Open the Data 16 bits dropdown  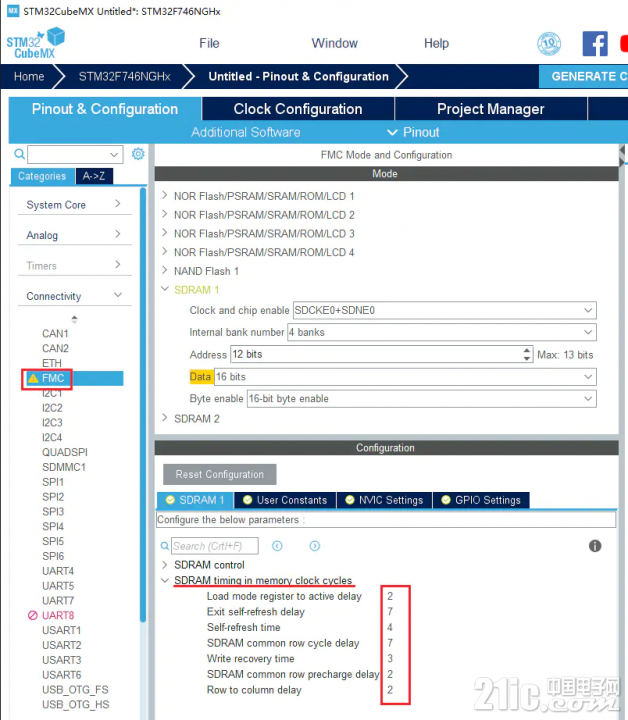pyautogui.click(x=405, y=377)
